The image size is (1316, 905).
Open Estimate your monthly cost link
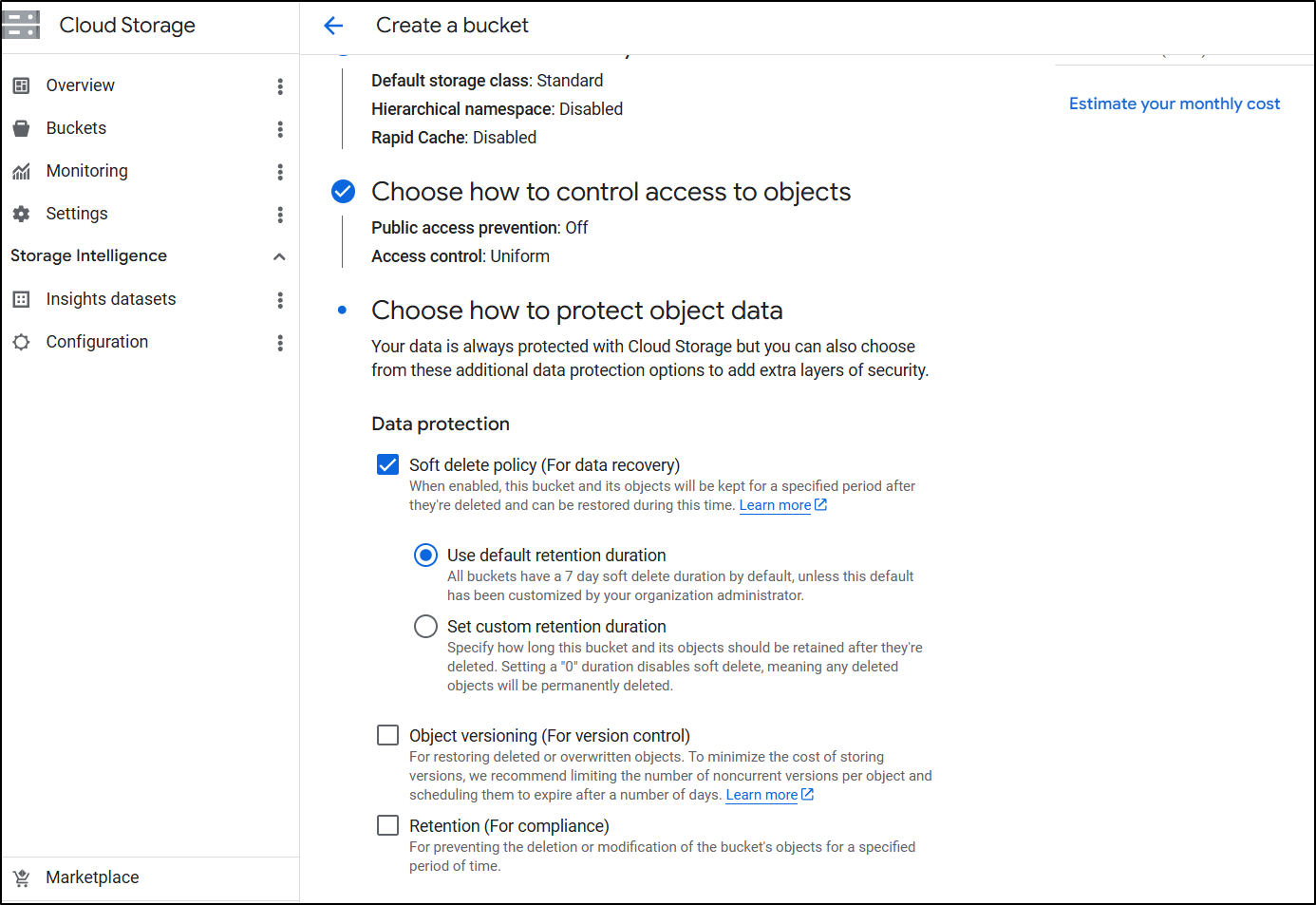[1174, 104]
